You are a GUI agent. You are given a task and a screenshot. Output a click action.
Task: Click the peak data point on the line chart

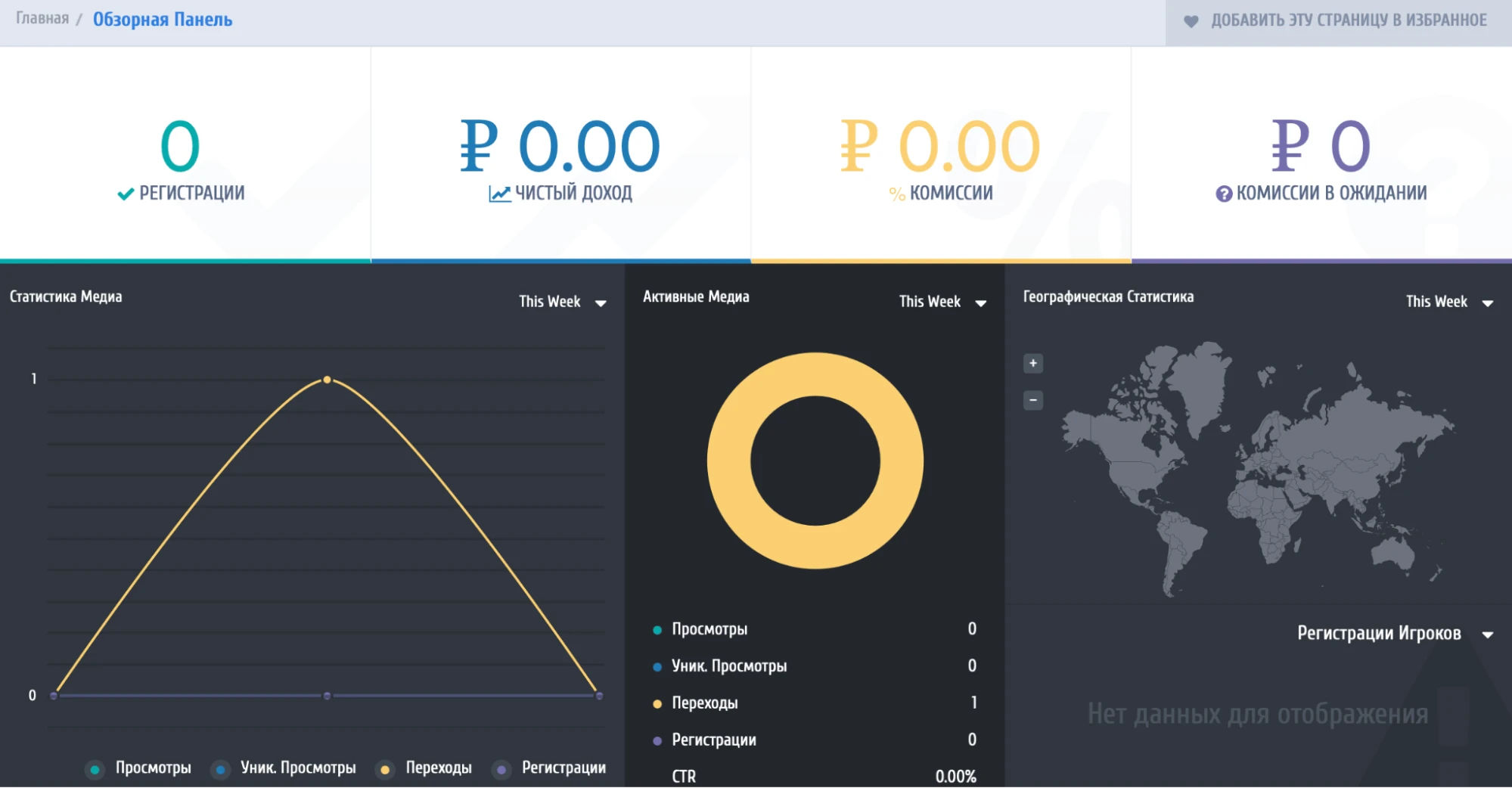[x=327, y=380]
